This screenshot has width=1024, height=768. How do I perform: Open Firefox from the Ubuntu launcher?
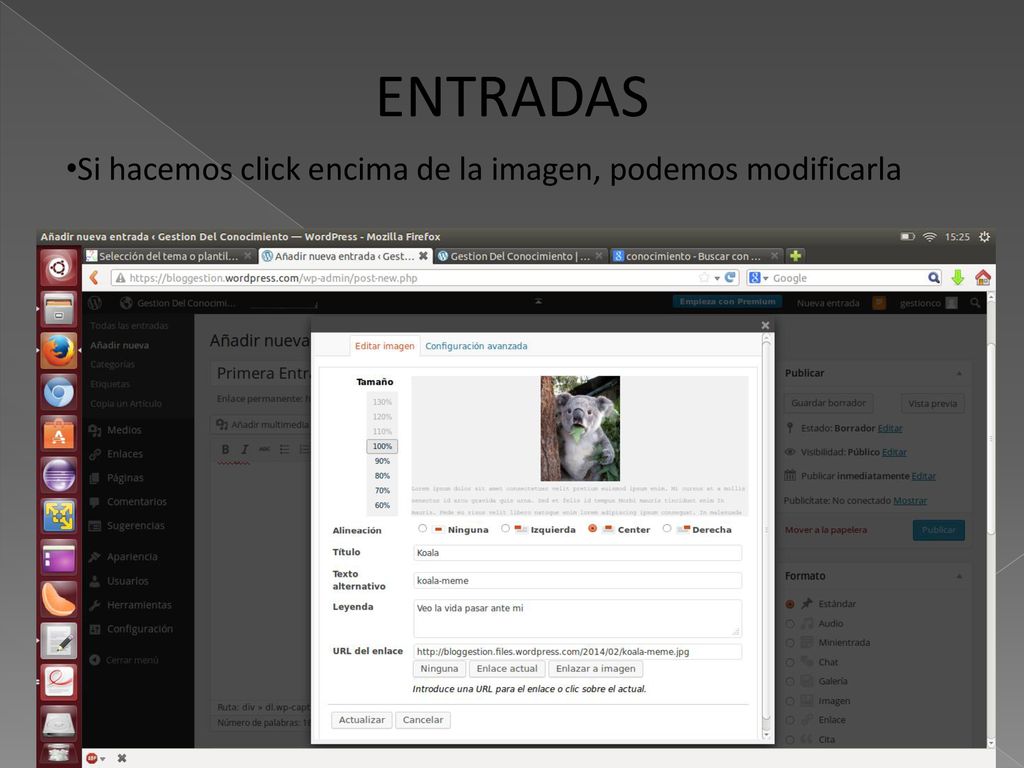[59, 351]
